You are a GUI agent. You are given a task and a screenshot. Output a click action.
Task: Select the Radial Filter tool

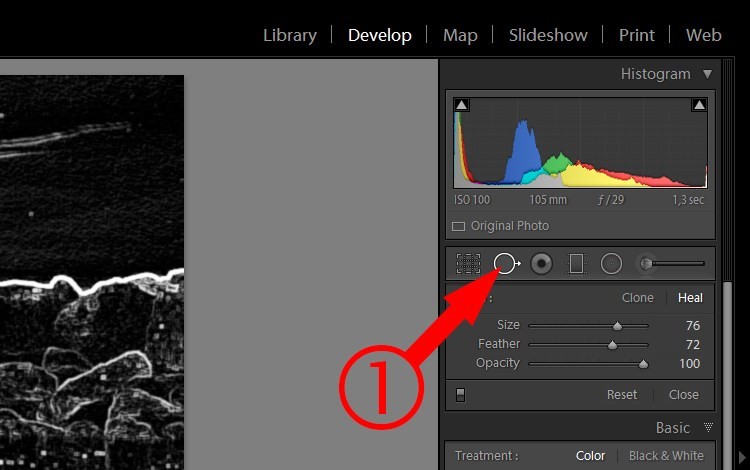[611, 263]
